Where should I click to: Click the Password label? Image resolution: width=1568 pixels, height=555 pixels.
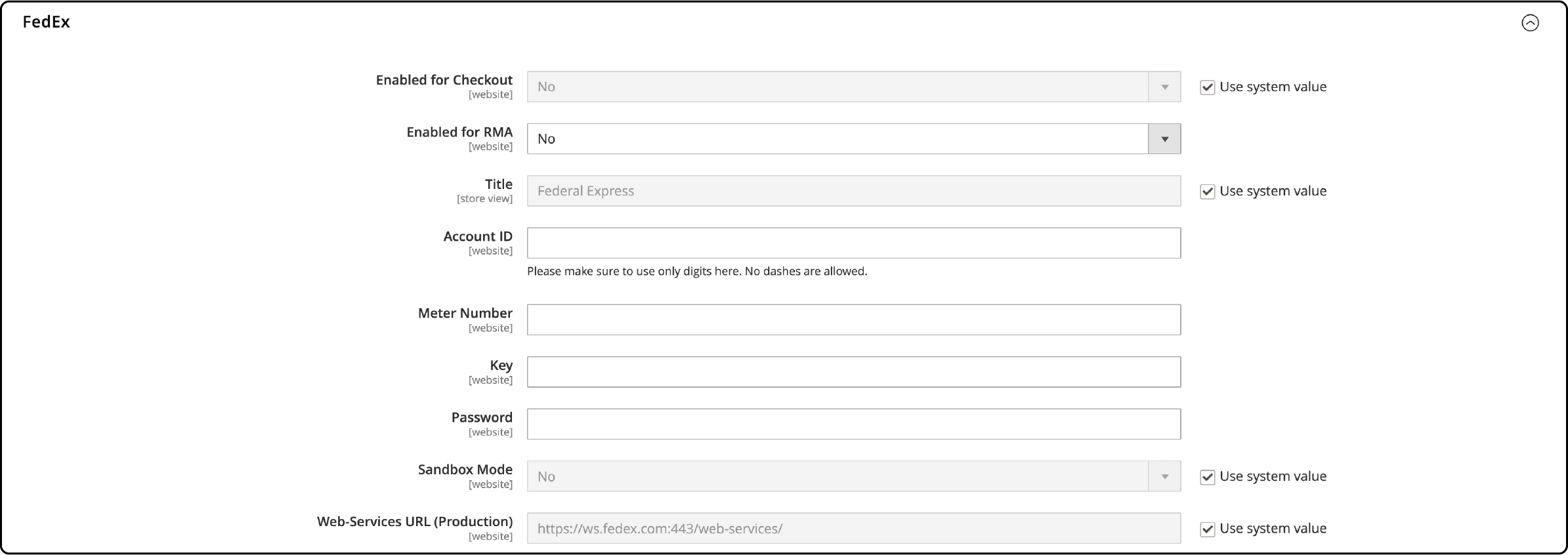click(482, 417)
